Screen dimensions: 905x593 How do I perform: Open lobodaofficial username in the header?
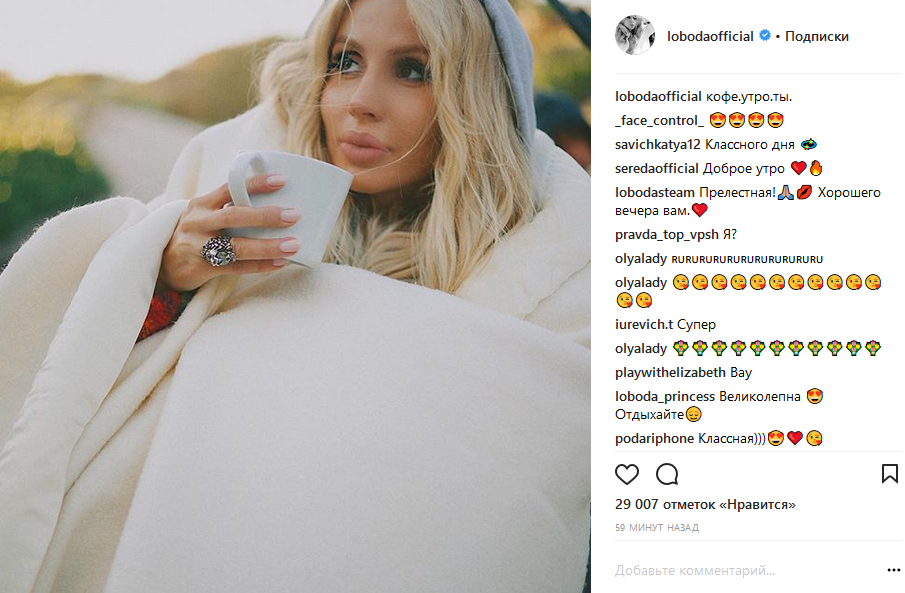tap(710, 36)
